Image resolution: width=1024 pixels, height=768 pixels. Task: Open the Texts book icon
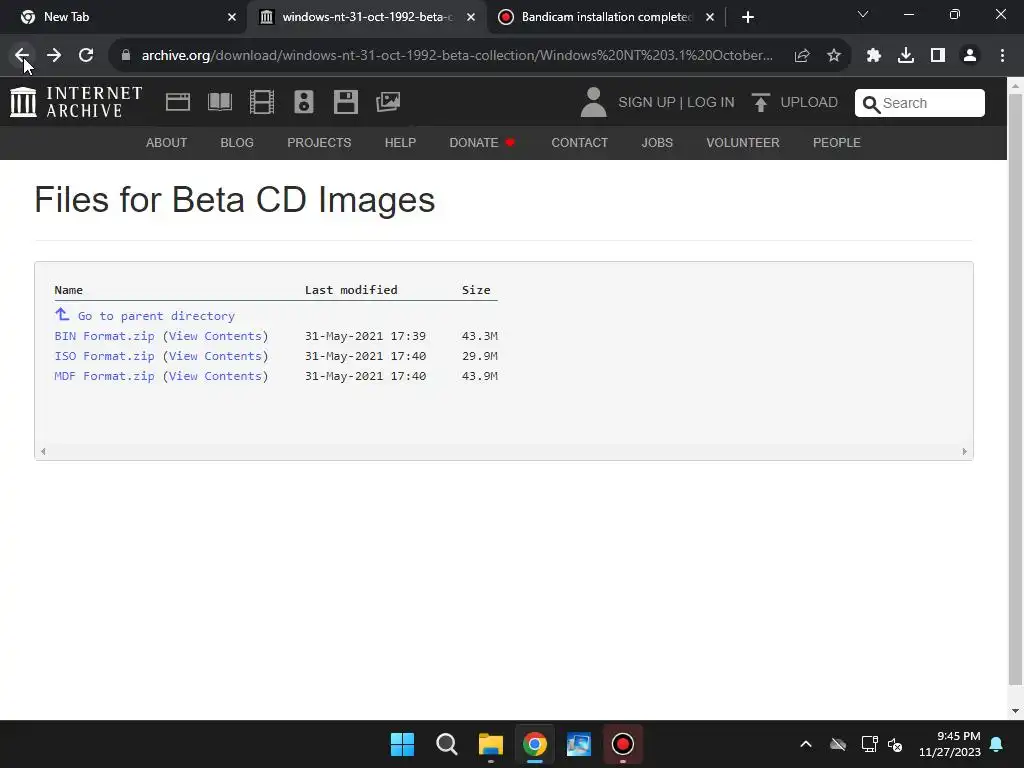pyautogui.click(x=220, y=102)
